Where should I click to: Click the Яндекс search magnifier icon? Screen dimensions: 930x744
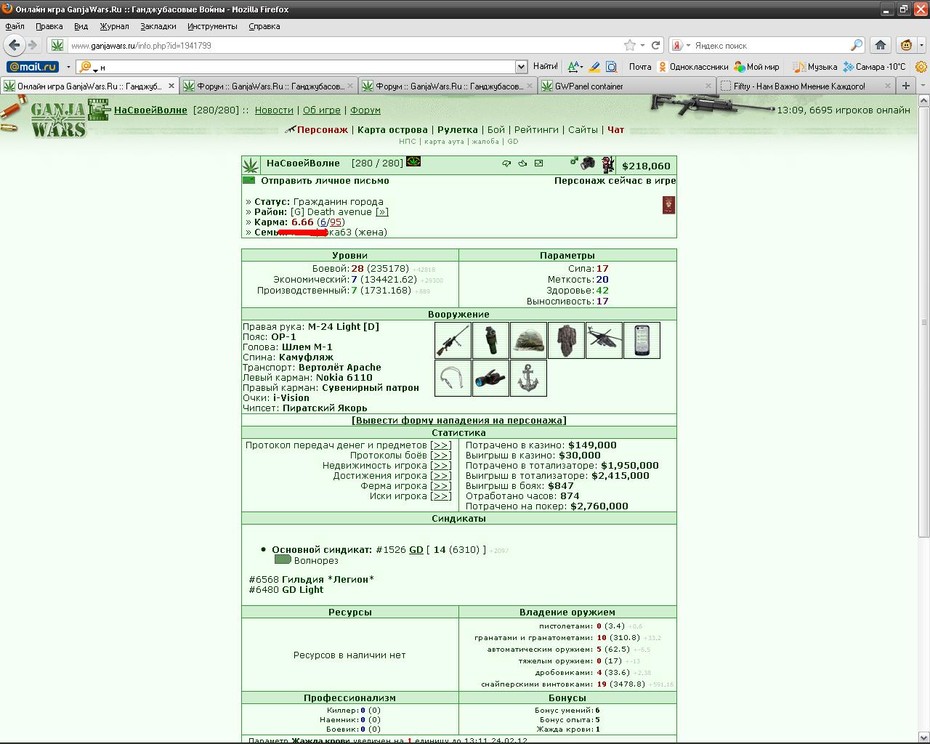tap(856, 45)
